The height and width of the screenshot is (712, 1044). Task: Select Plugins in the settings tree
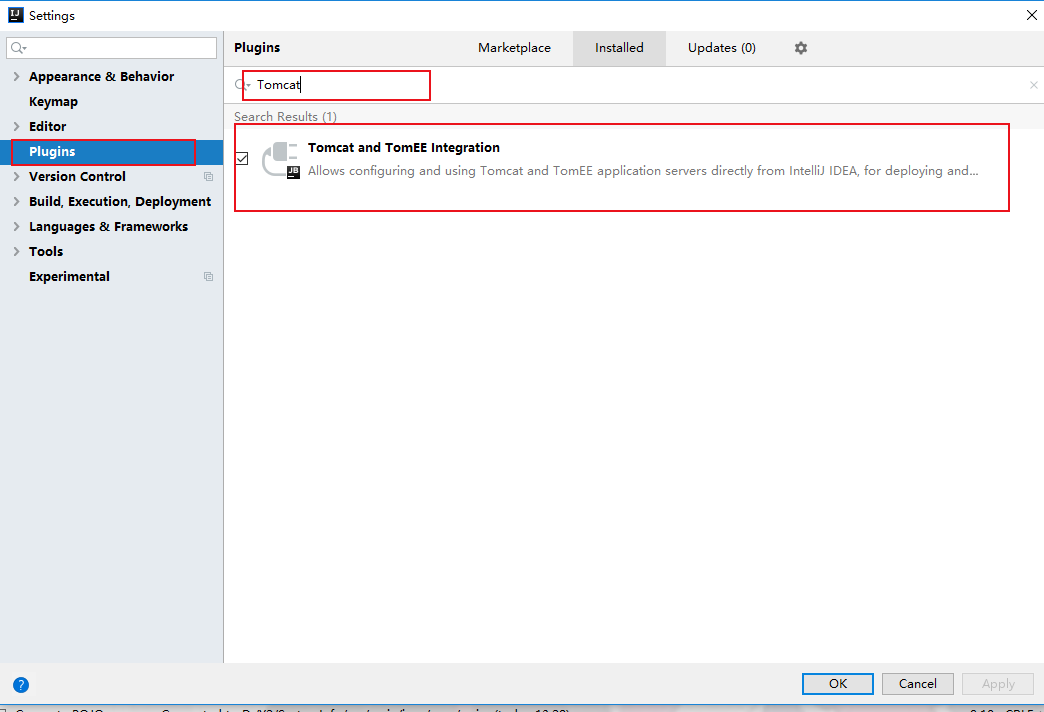[x=52, y=152]
